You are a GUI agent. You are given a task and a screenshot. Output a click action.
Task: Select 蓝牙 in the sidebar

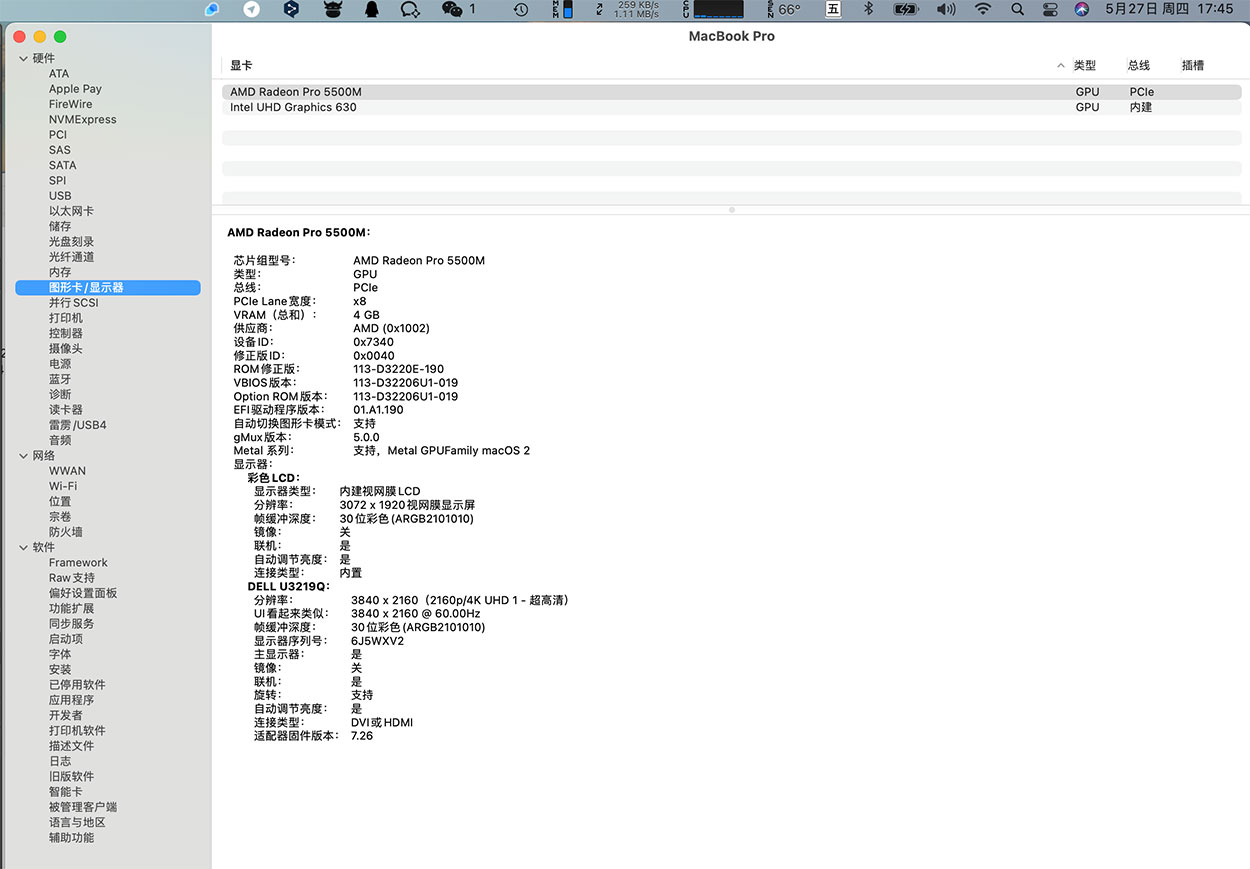(x=60, y=379)
